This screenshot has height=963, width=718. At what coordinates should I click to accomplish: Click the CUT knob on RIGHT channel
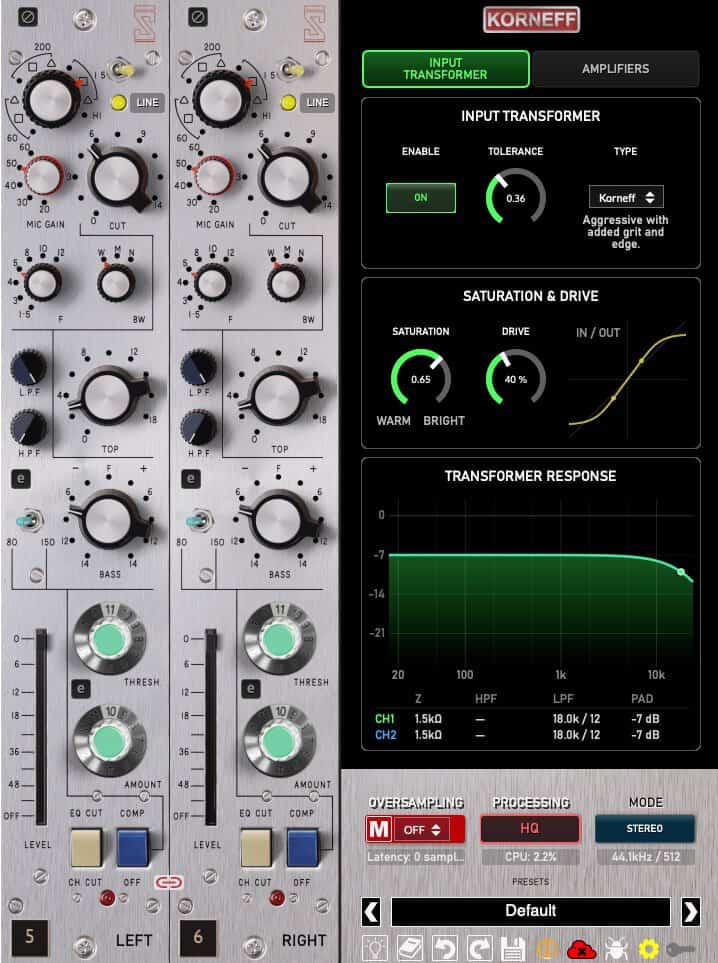[x=286, y=179]
